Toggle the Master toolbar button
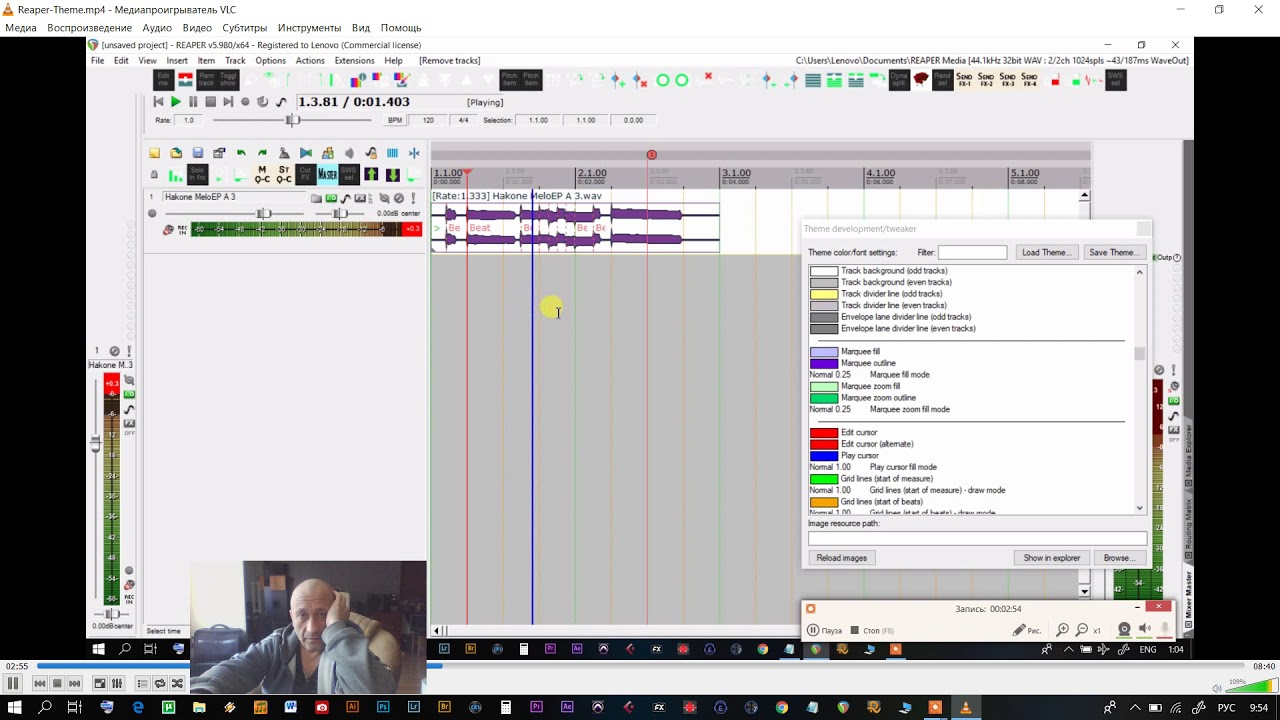Viewport: 1280px width, 720px height. tap(327, 175)
